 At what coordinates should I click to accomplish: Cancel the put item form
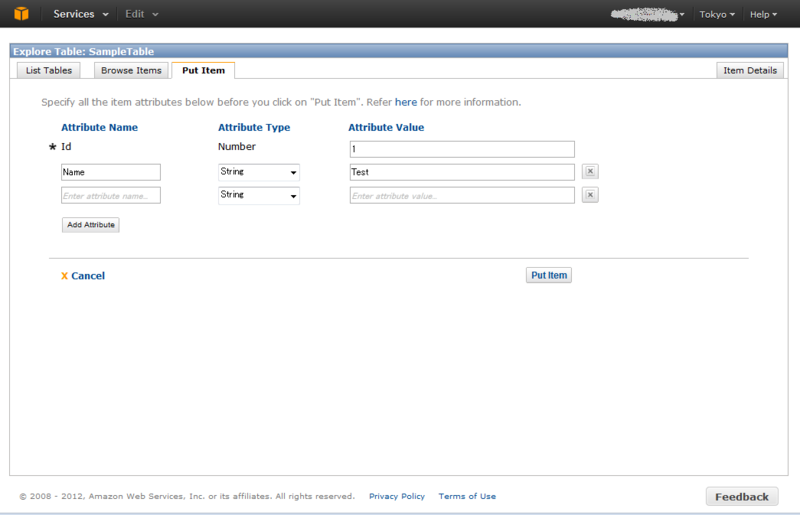tap(83, 276)
